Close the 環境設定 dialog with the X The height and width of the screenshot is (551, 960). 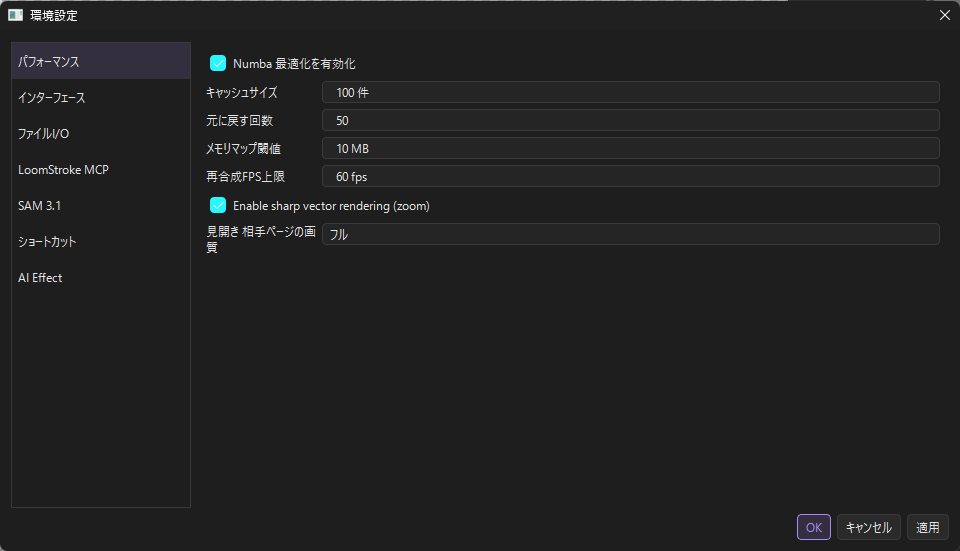945,15
